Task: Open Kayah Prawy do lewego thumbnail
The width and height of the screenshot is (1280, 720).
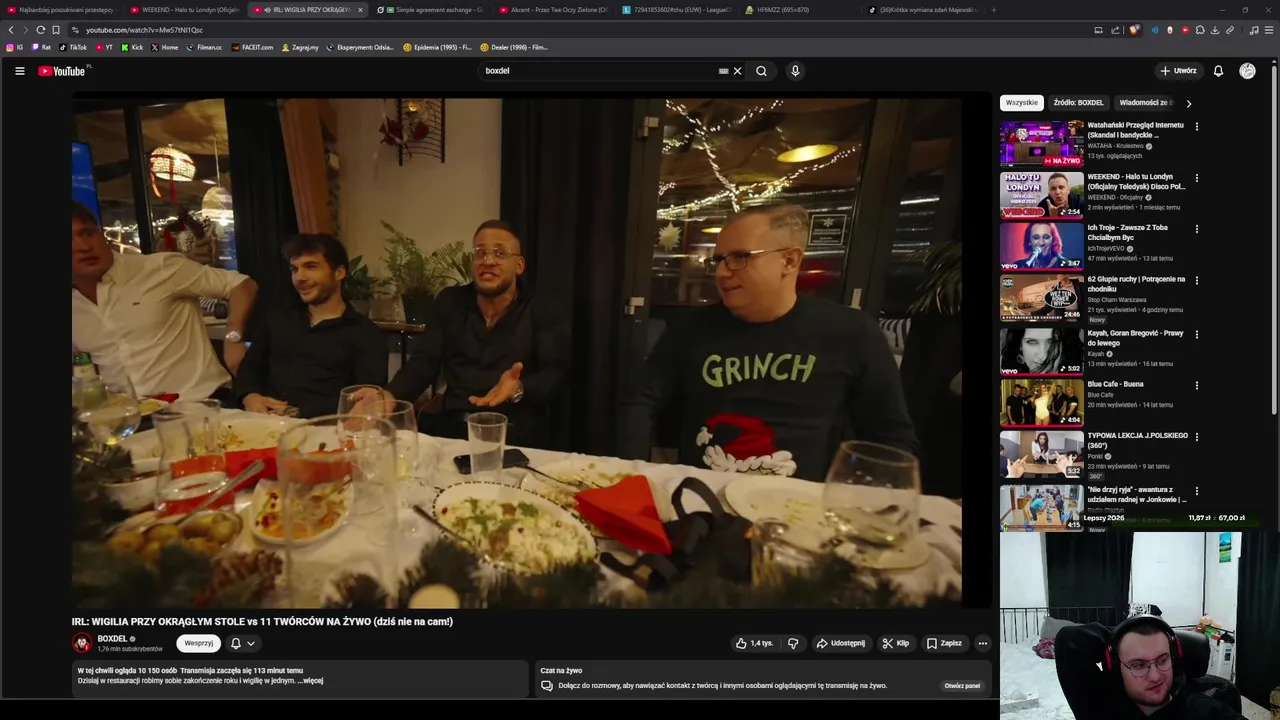Action: pyautogui.click(x=1041, y=351)
